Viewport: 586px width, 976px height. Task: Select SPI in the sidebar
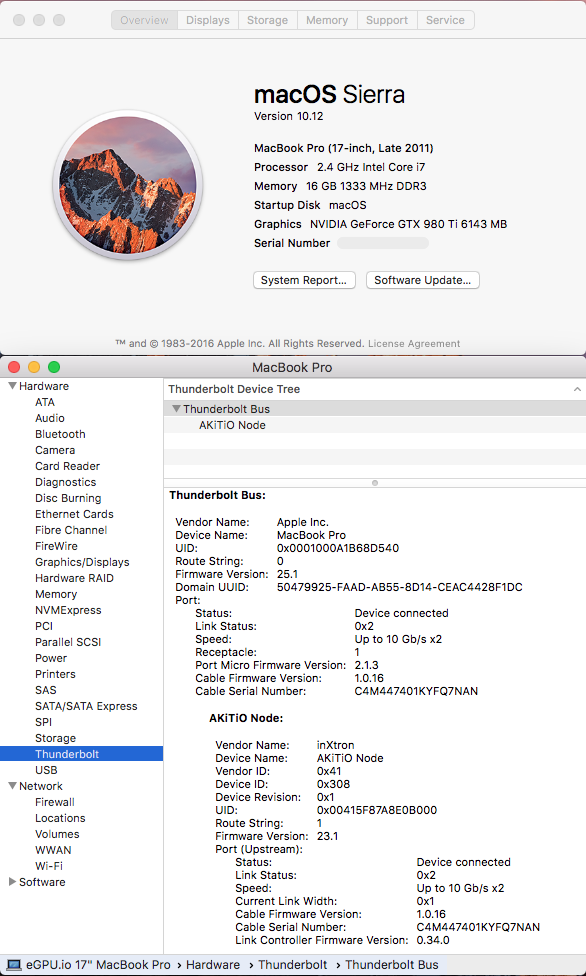pyautogui.click(x=44, y=722)
